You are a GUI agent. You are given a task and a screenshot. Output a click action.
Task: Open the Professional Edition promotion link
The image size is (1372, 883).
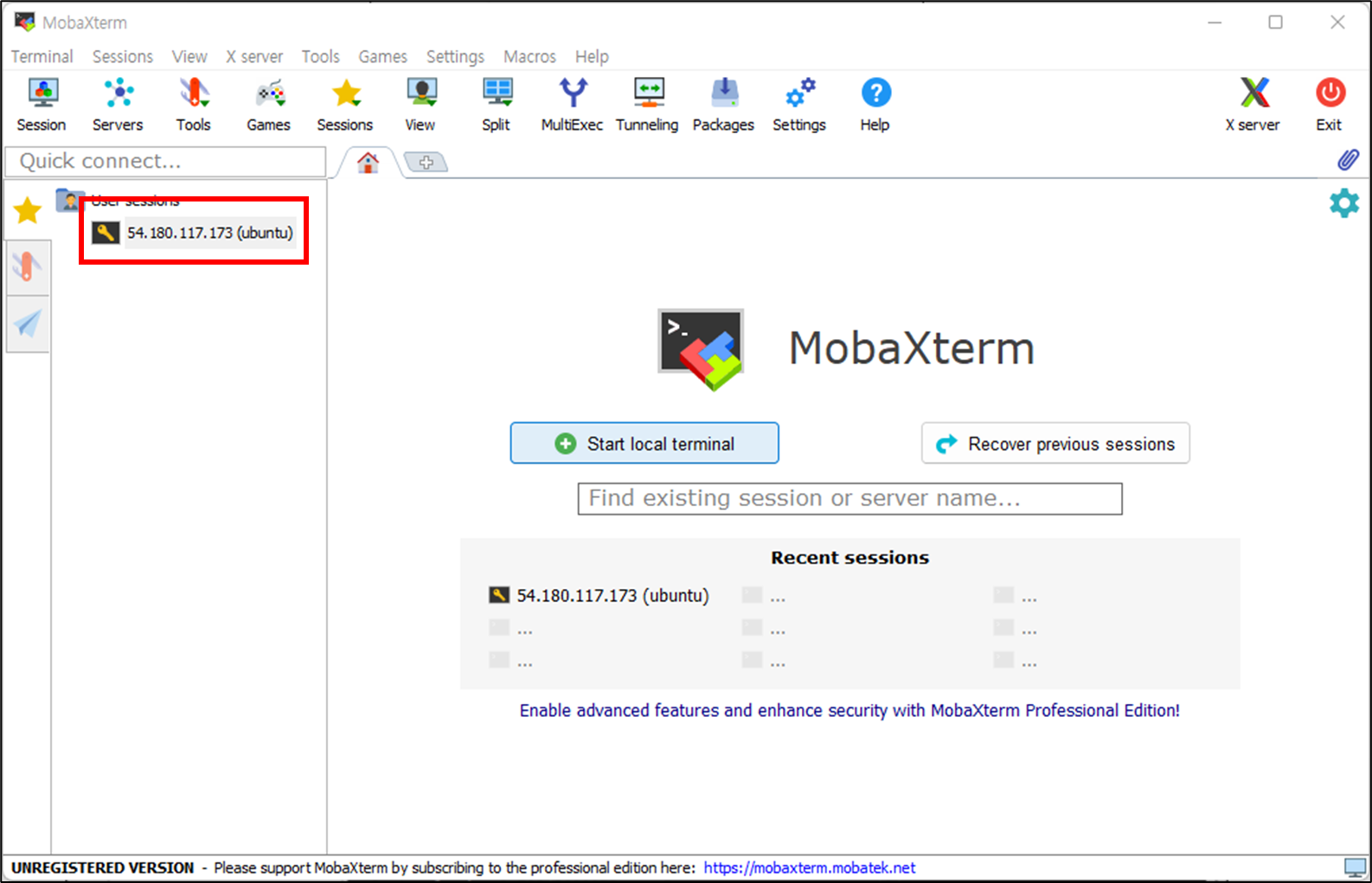[x=849, y=710]
